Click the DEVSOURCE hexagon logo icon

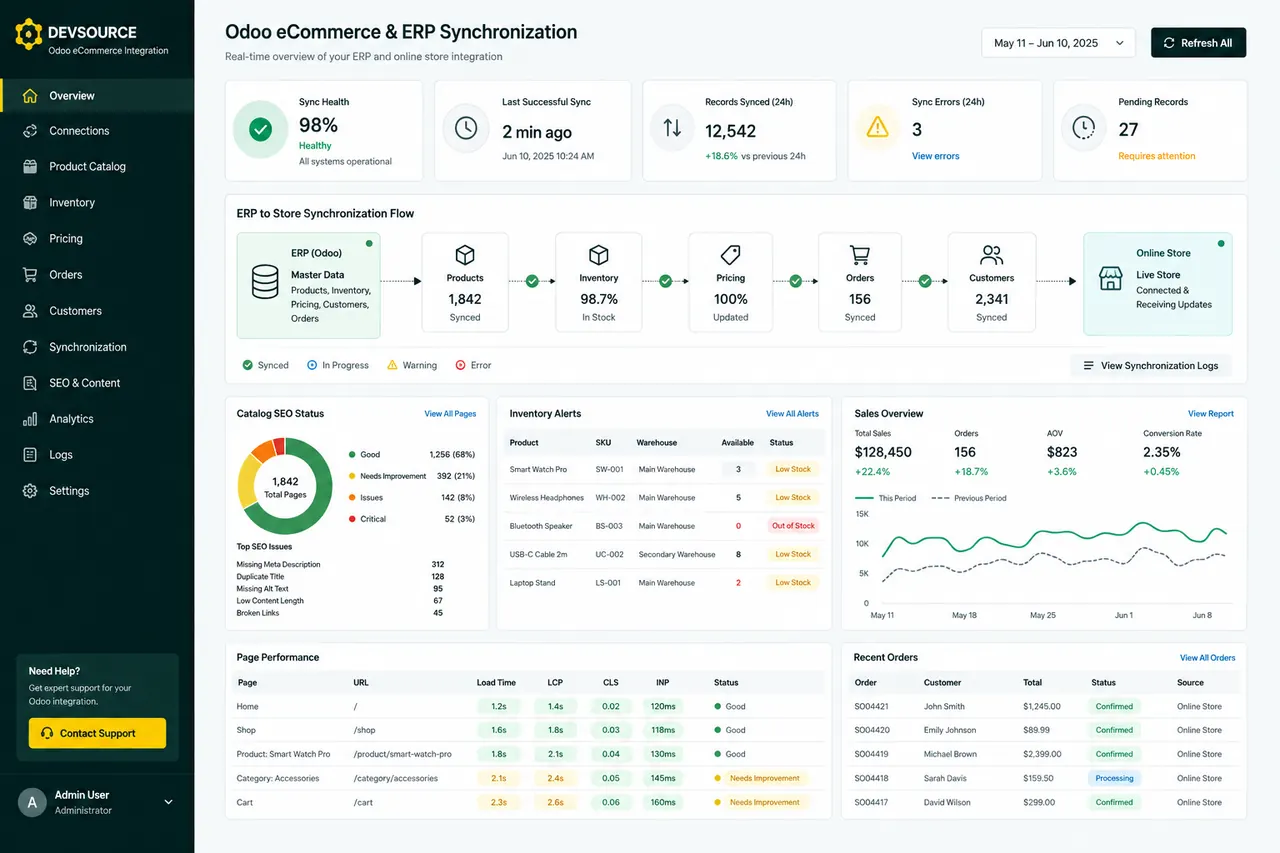(29, 34)
